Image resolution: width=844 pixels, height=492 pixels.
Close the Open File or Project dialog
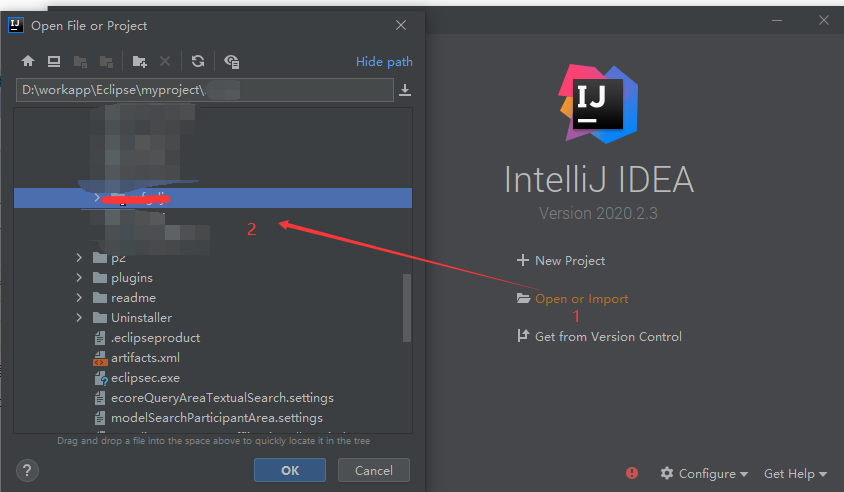coord(401,25)
